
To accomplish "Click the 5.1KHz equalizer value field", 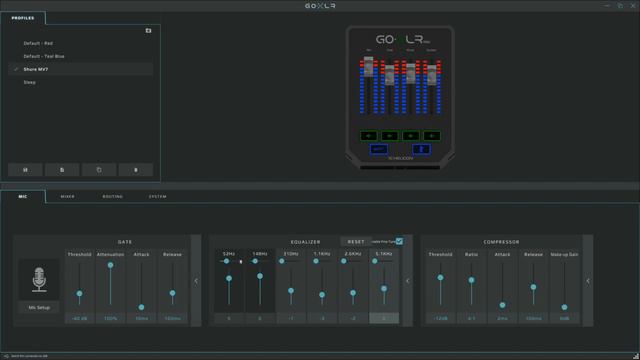I will point(384,318).
